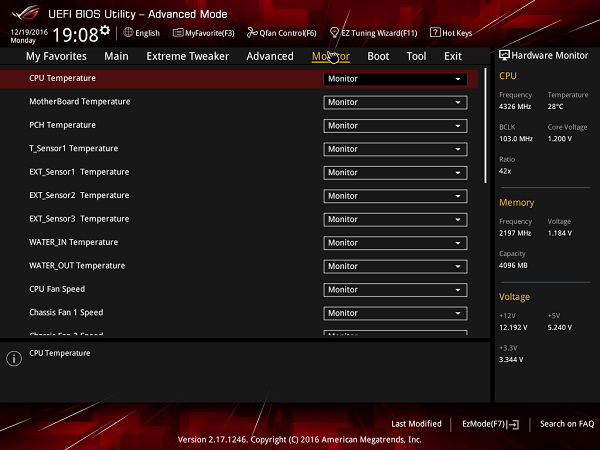Click the WATER_OUT Temperature label

(x=77, y=266)
